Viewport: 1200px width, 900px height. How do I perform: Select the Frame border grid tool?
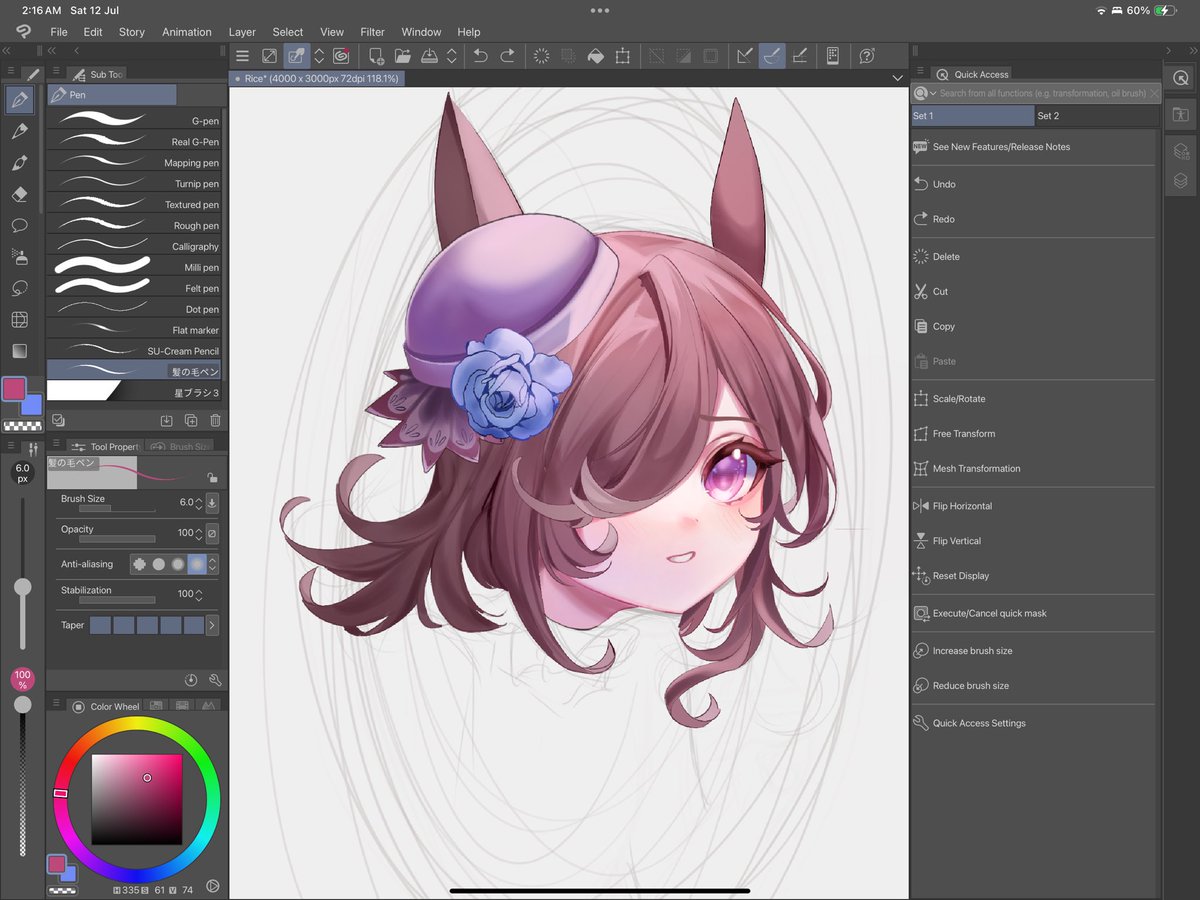pos(19,320)
